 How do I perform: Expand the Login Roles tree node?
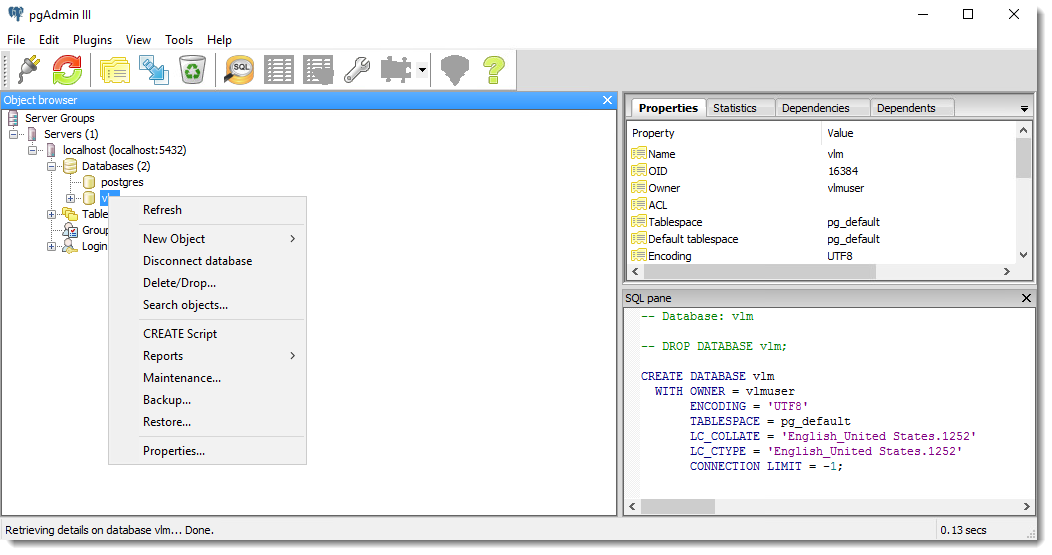[51, 247]
